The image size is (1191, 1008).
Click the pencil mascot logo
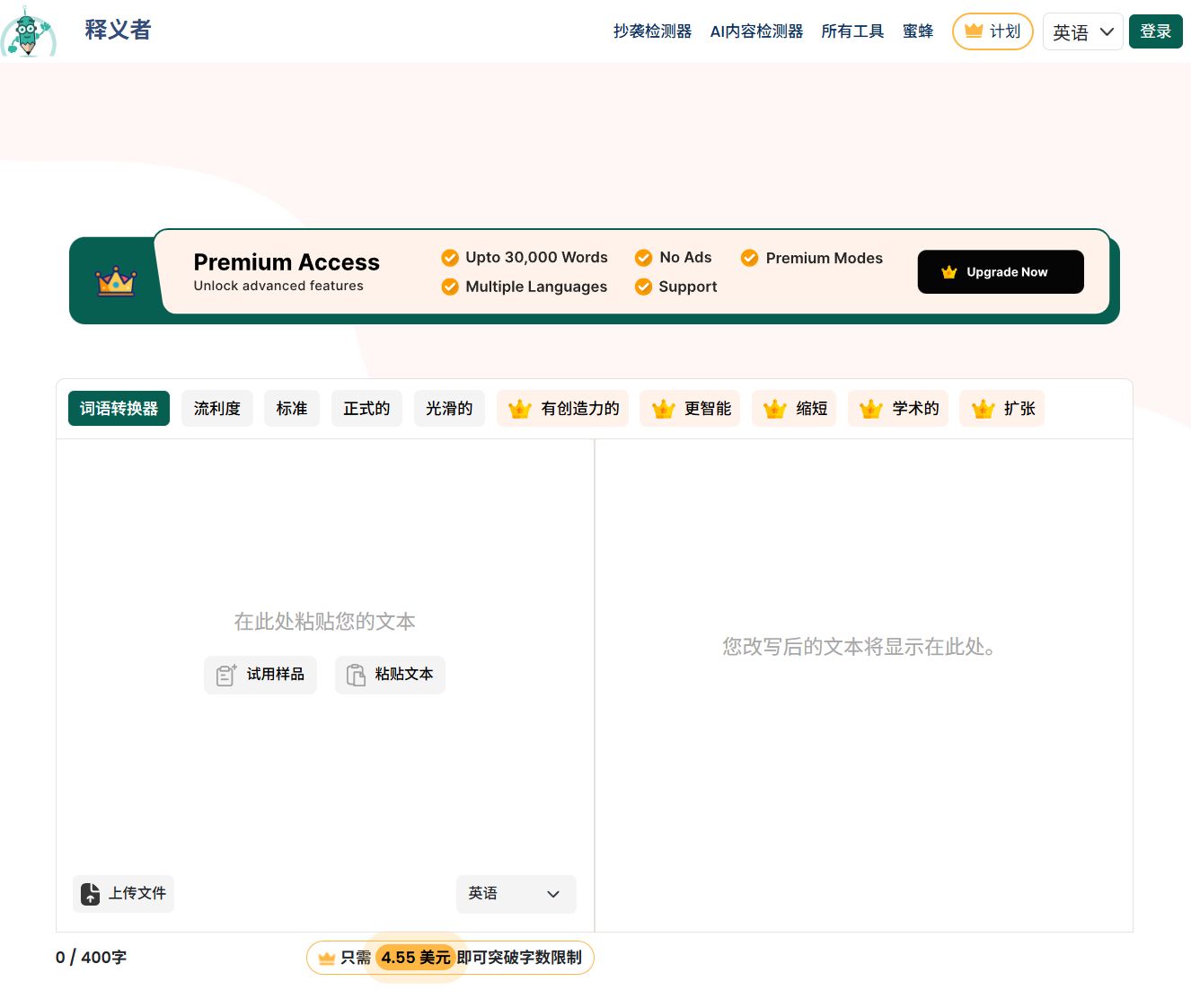pos(29,31)
